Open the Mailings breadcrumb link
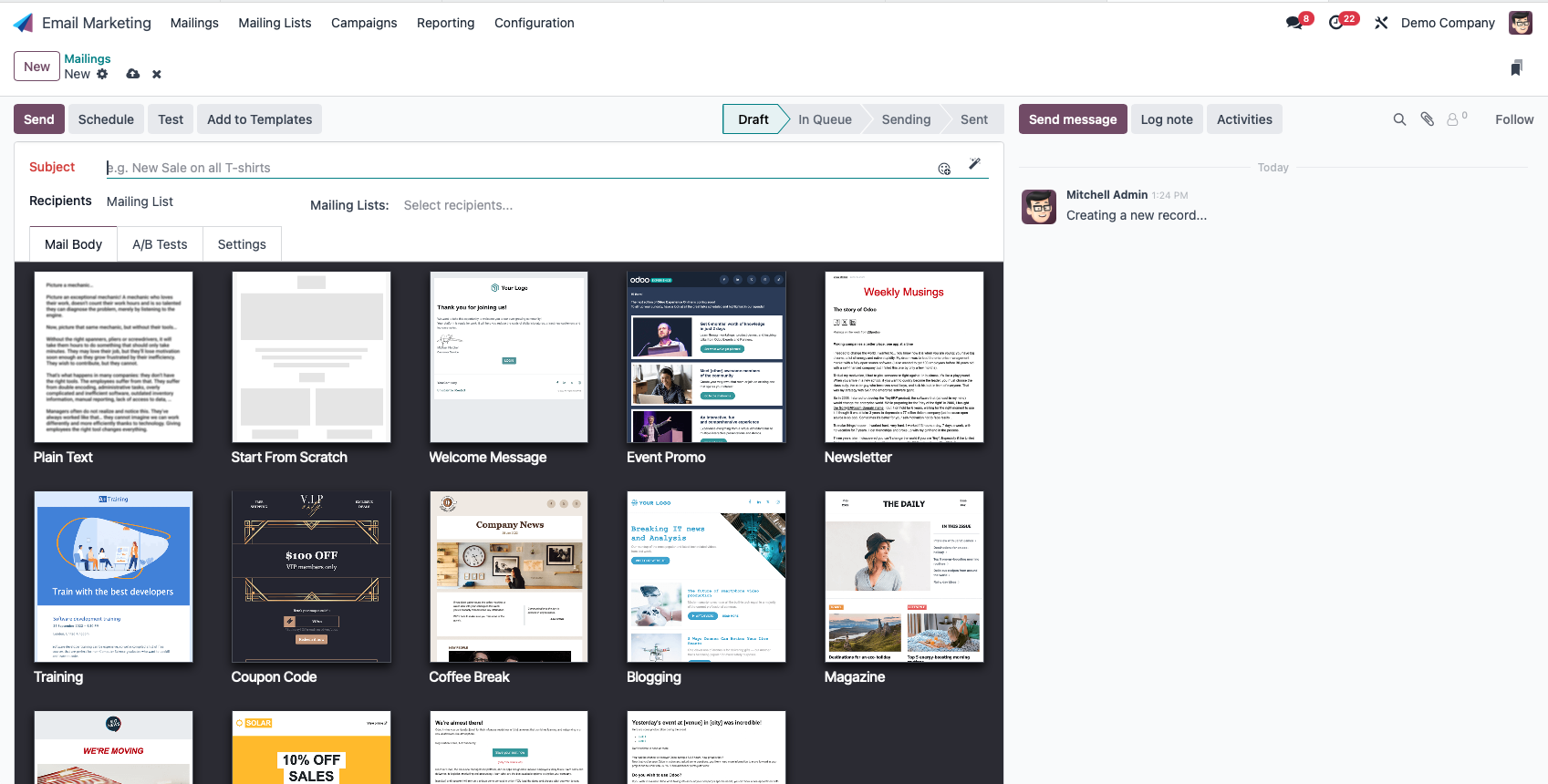The image size is (1548, 784). (88, 58)
